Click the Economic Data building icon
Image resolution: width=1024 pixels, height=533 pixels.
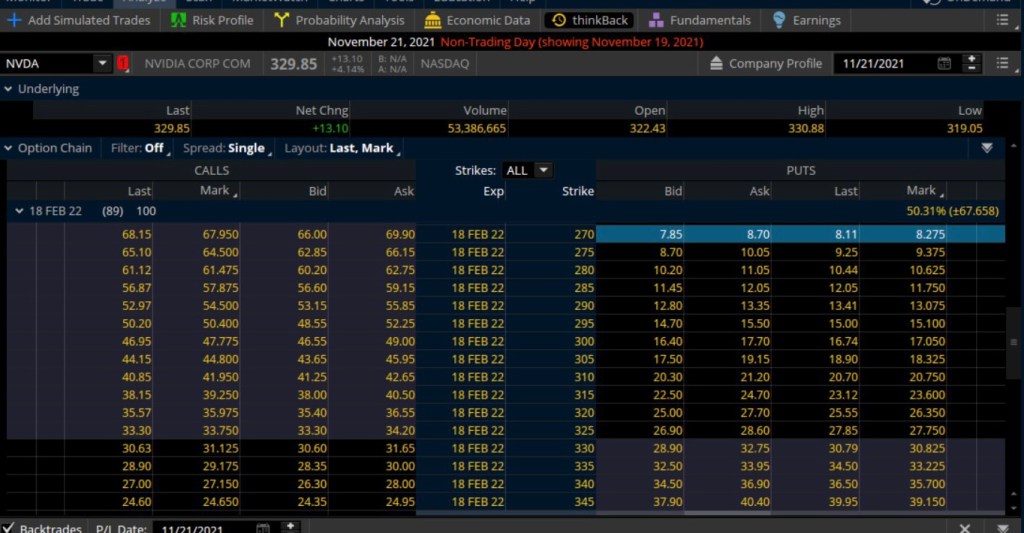(432, 20)
